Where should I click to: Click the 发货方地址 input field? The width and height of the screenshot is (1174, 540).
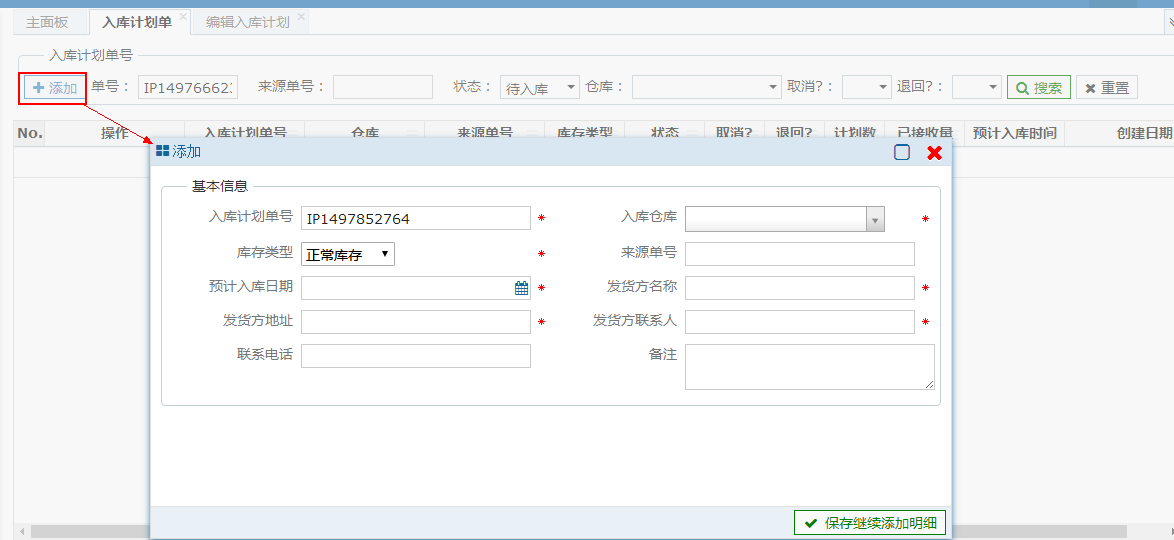click(x=416, y=322)
